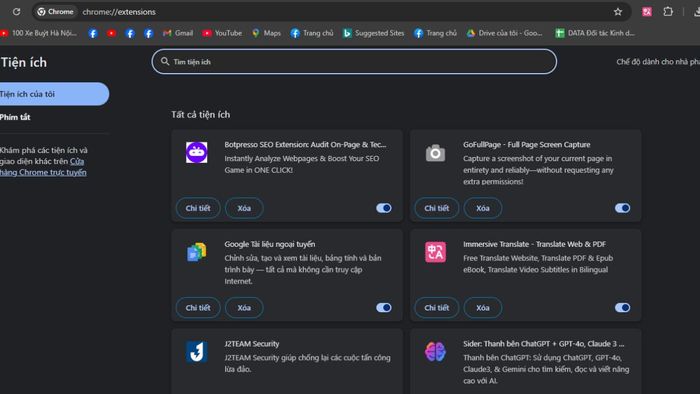Click the J2TEAM Security title text

pos(252,344)
